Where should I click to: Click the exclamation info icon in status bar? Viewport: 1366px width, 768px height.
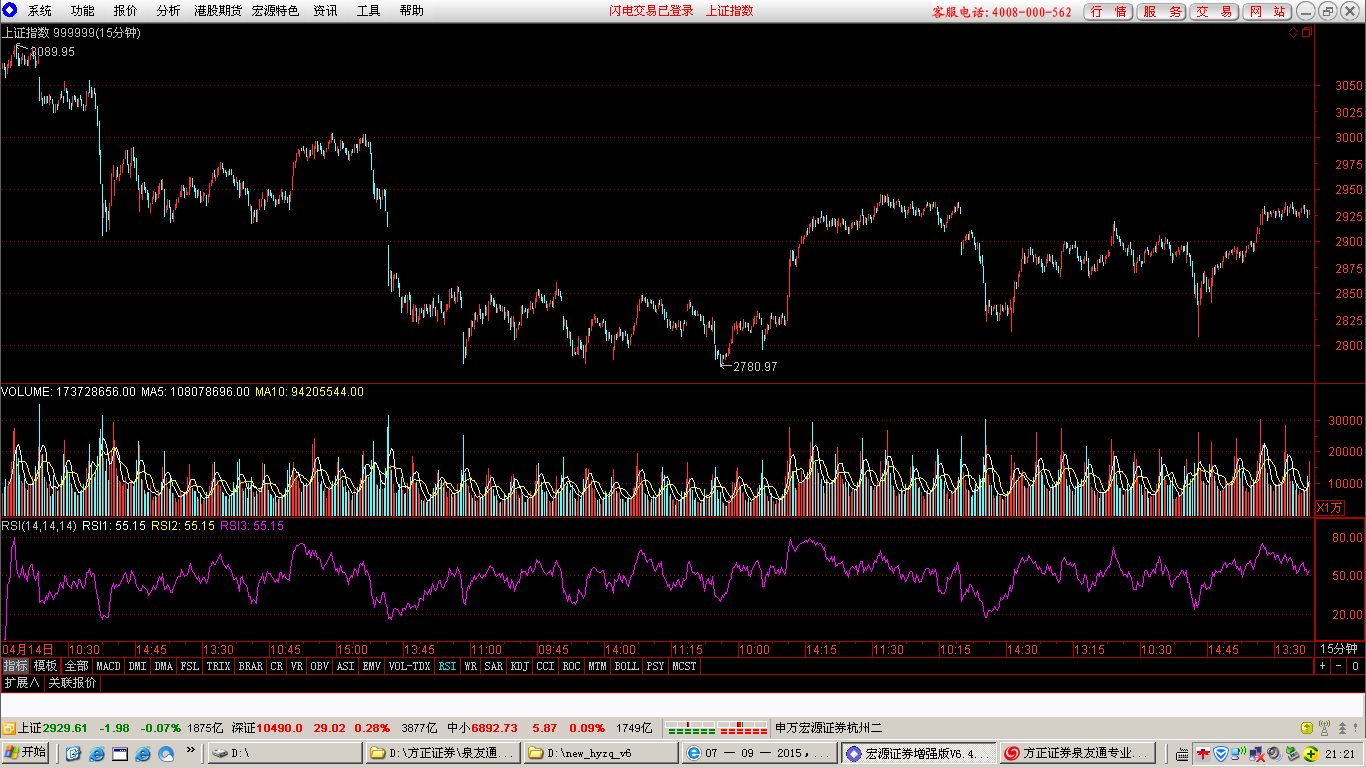coord(1355,728)
